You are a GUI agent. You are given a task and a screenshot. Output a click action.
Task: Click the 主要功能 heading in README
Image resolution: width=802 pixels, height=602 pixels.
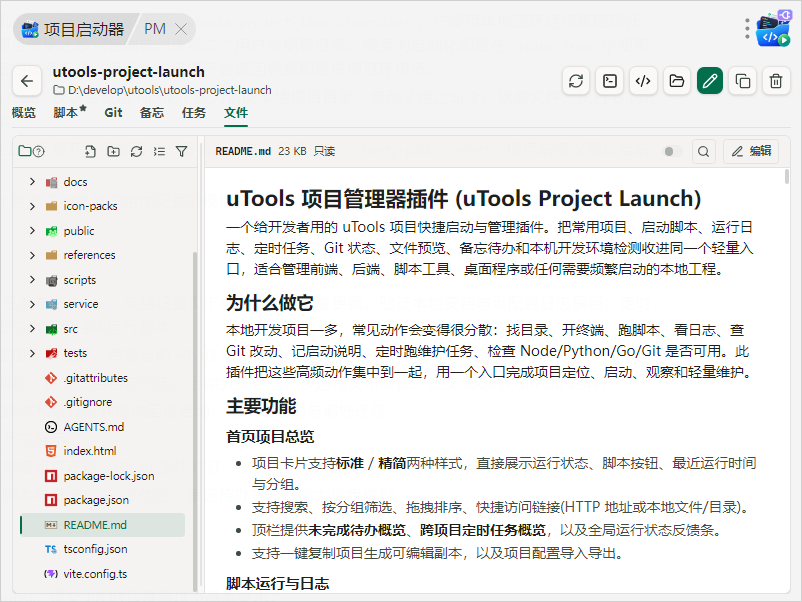(x=261, y=406)
